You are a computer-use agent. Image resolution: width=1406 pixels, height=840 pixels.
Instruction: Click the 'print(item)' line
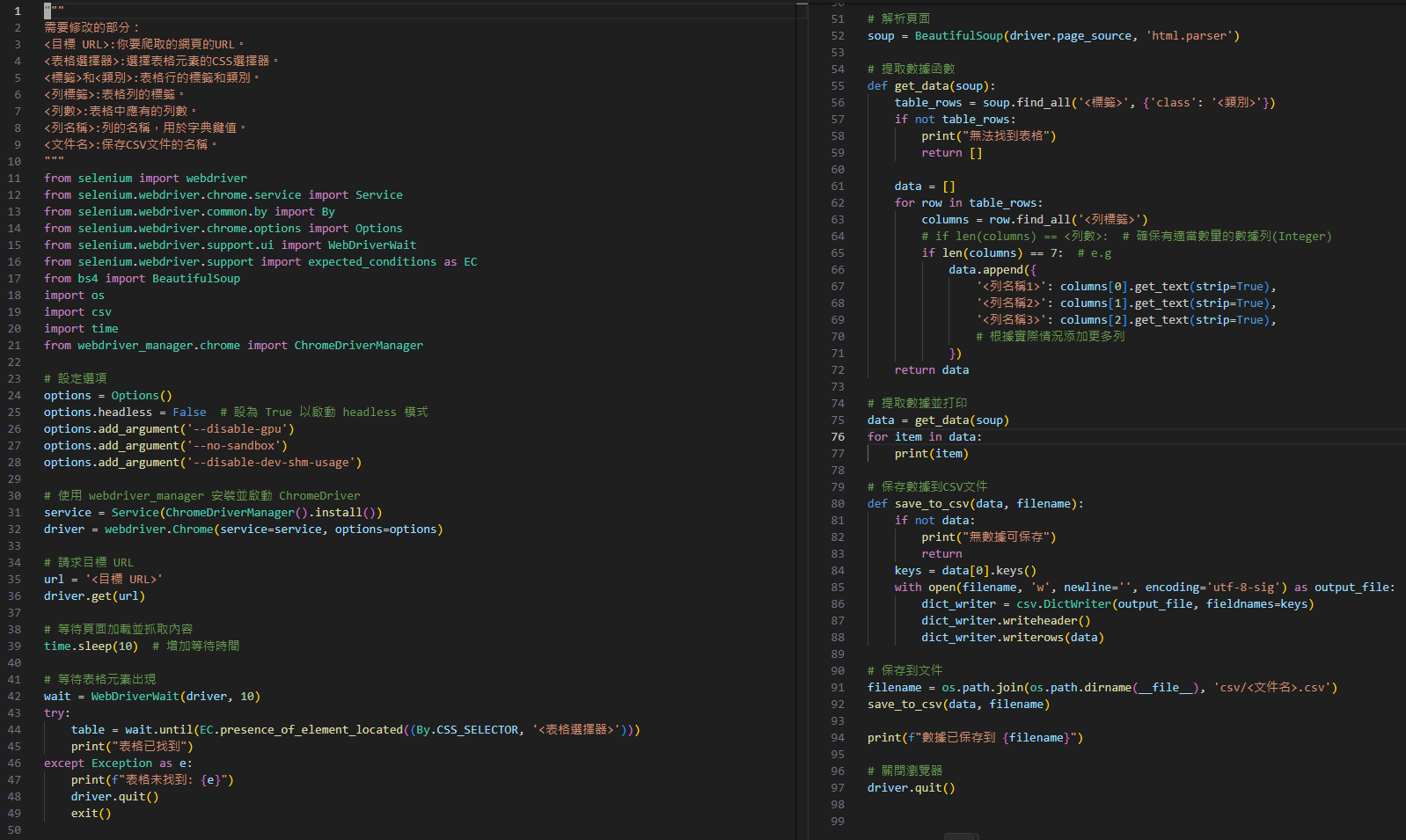[932, 453]
